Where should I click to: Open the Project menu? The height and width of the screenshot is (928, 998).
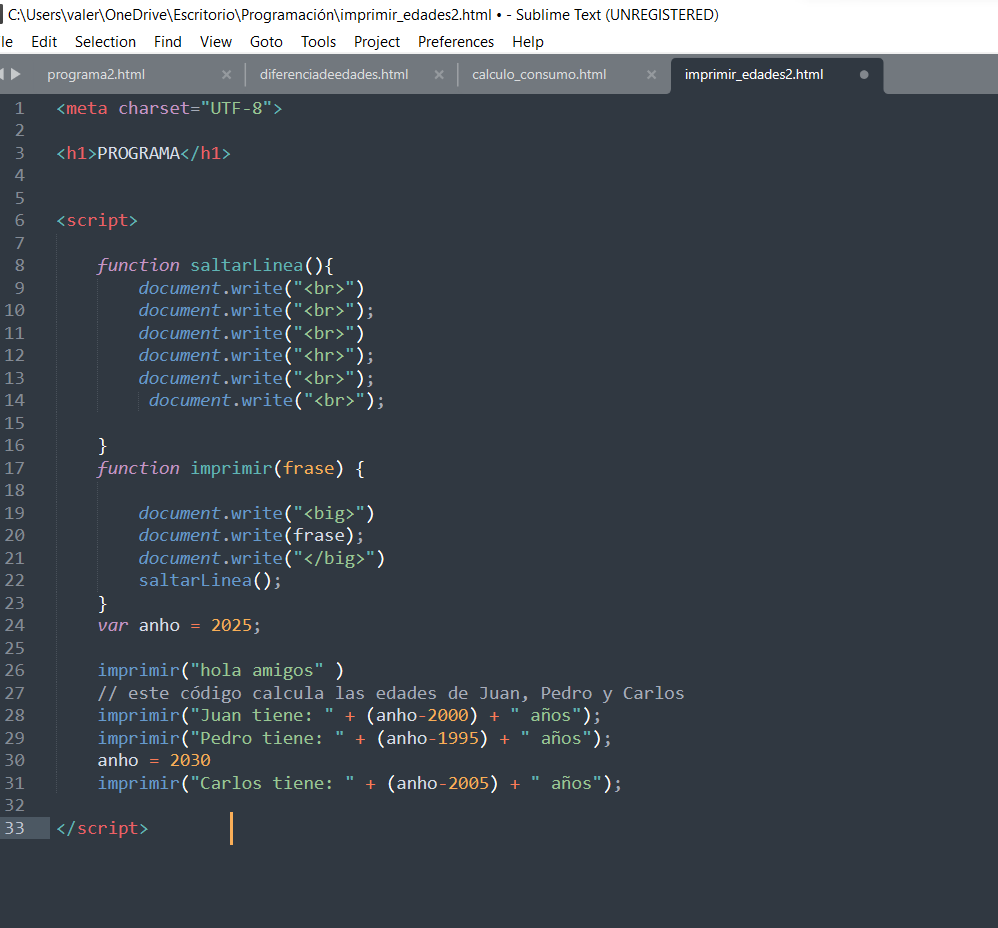click(x=377, y=42)
